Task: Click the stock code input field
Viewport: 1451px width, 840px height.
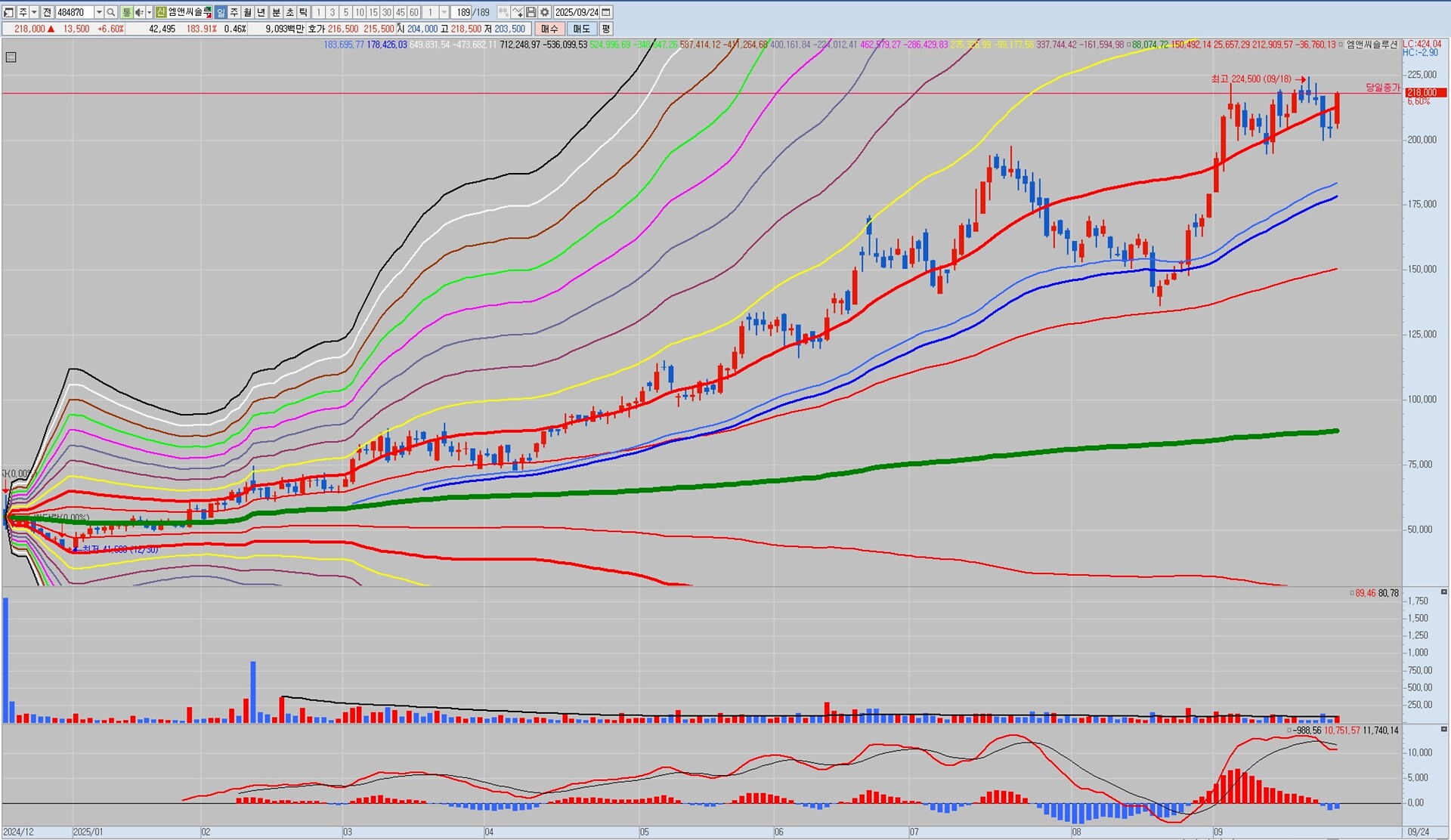Action: pos(75,12)
